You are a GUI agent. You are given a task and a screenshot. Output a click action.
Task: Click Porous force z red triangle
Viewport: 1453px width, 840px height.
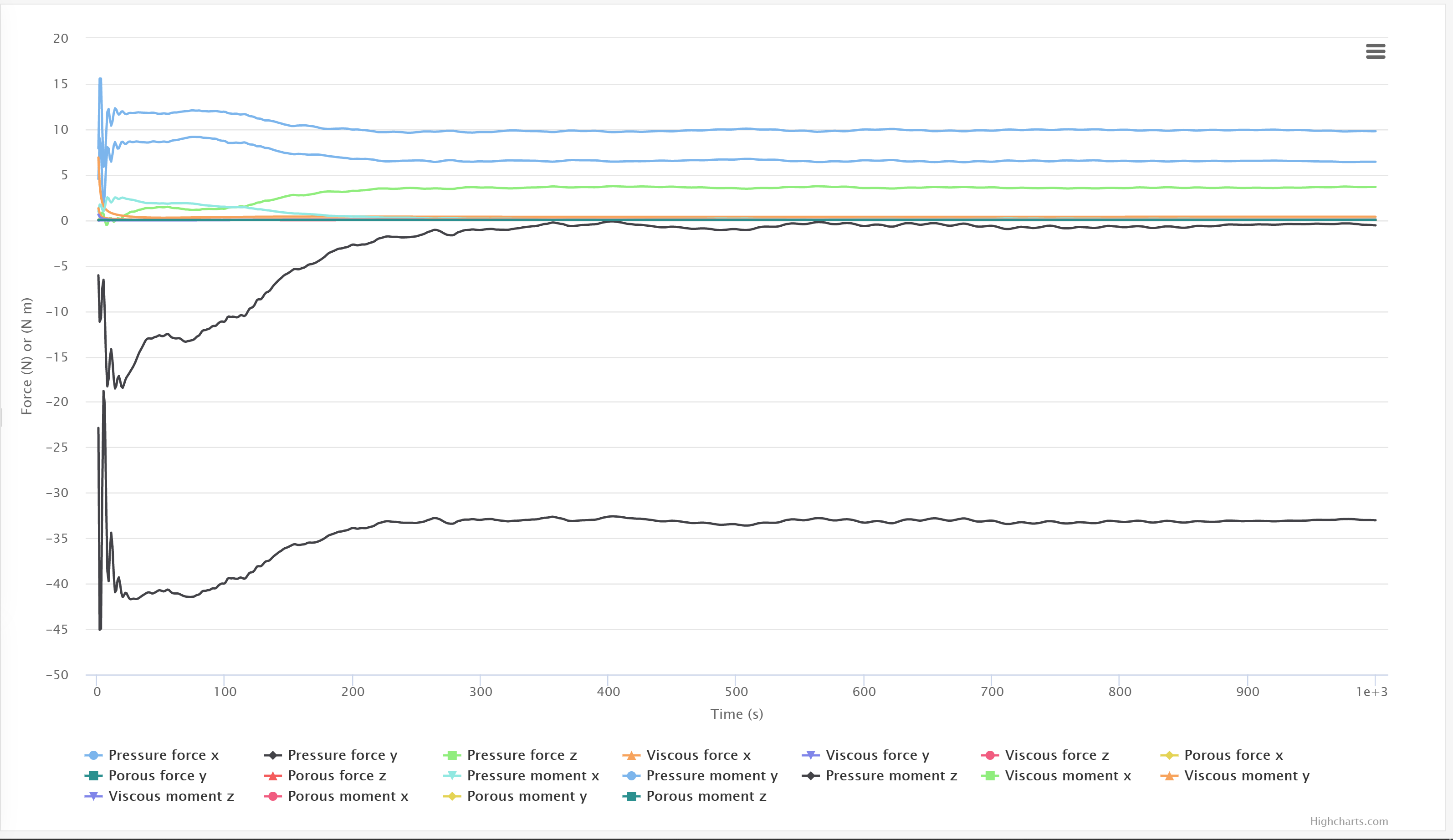(273, 776)
